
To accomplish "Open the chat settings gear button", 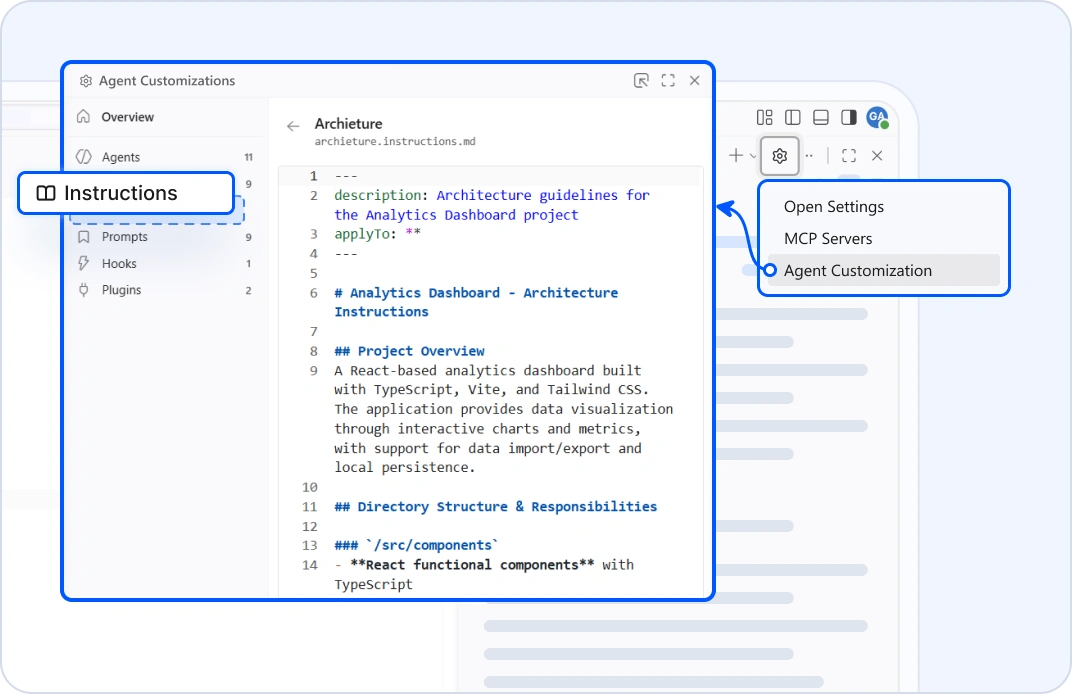I will 779,157.
